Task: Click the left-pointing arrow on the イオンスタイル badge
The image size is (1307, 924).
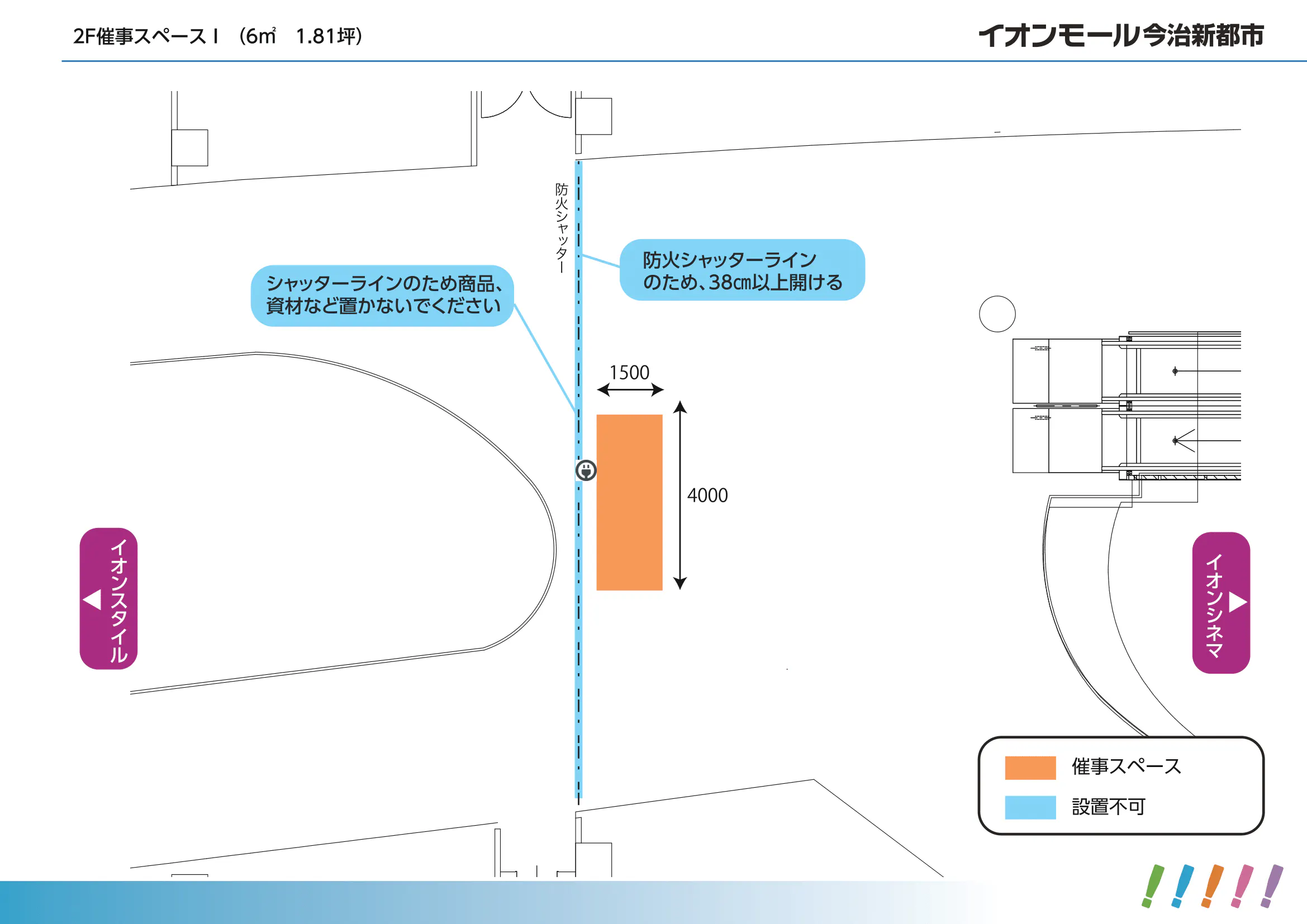Action: [93, 599]
